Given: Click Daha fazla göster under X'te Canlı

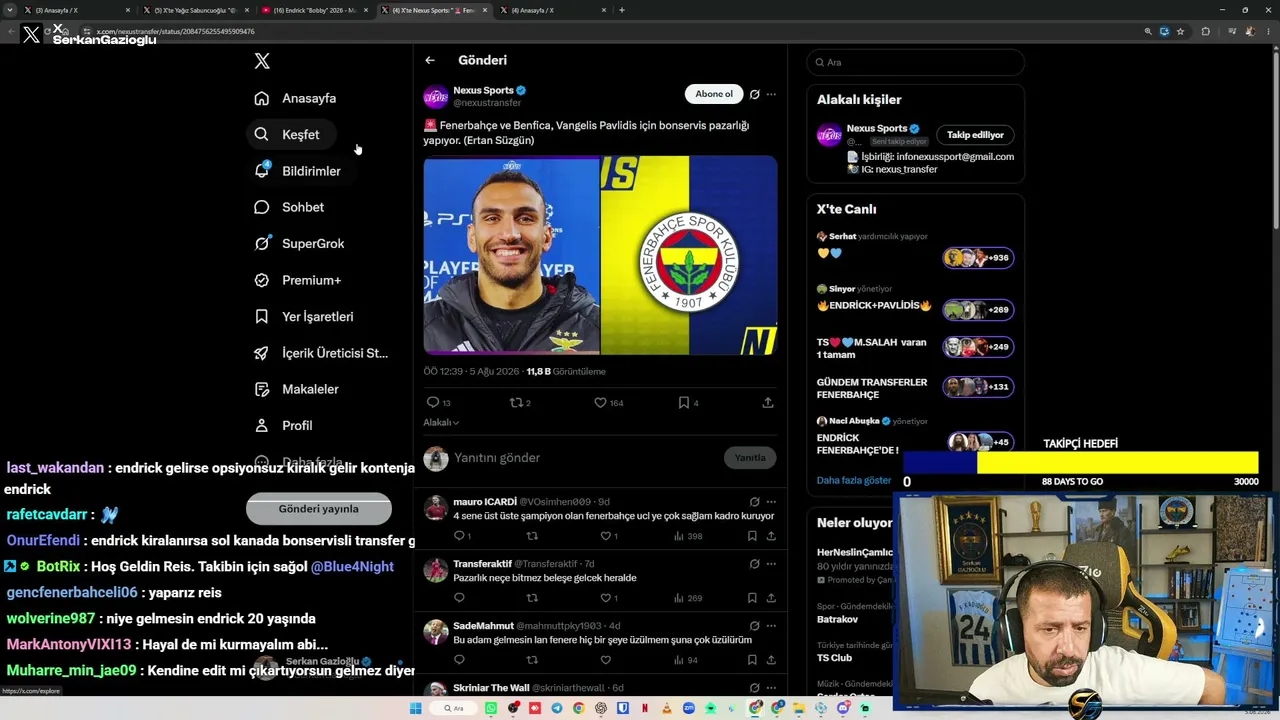Looking at the screenshot, I should pyautogui.click(x=854, y=480).
